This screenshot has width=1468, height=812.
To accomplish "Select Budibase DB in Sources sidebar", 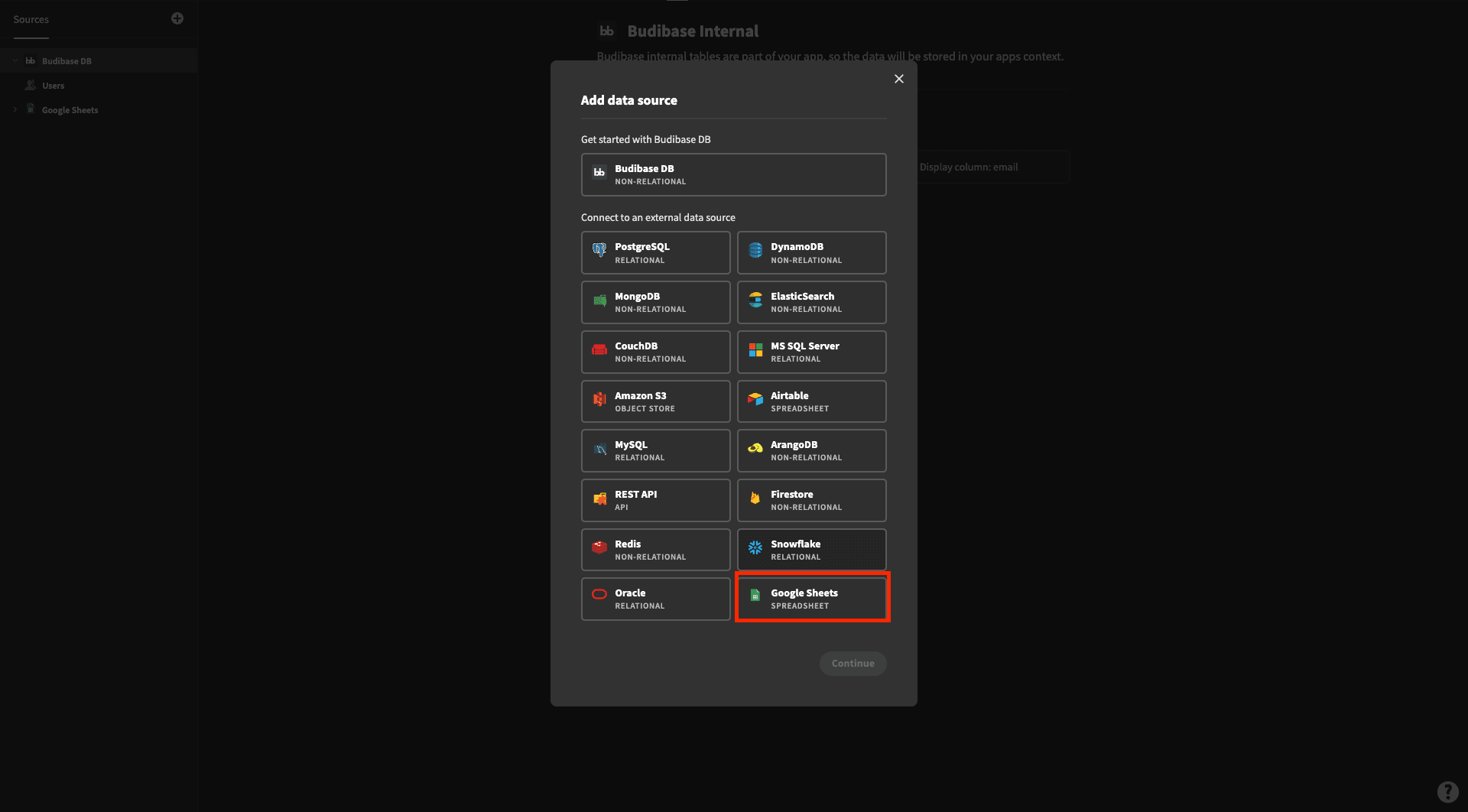I will coord(99,60).
